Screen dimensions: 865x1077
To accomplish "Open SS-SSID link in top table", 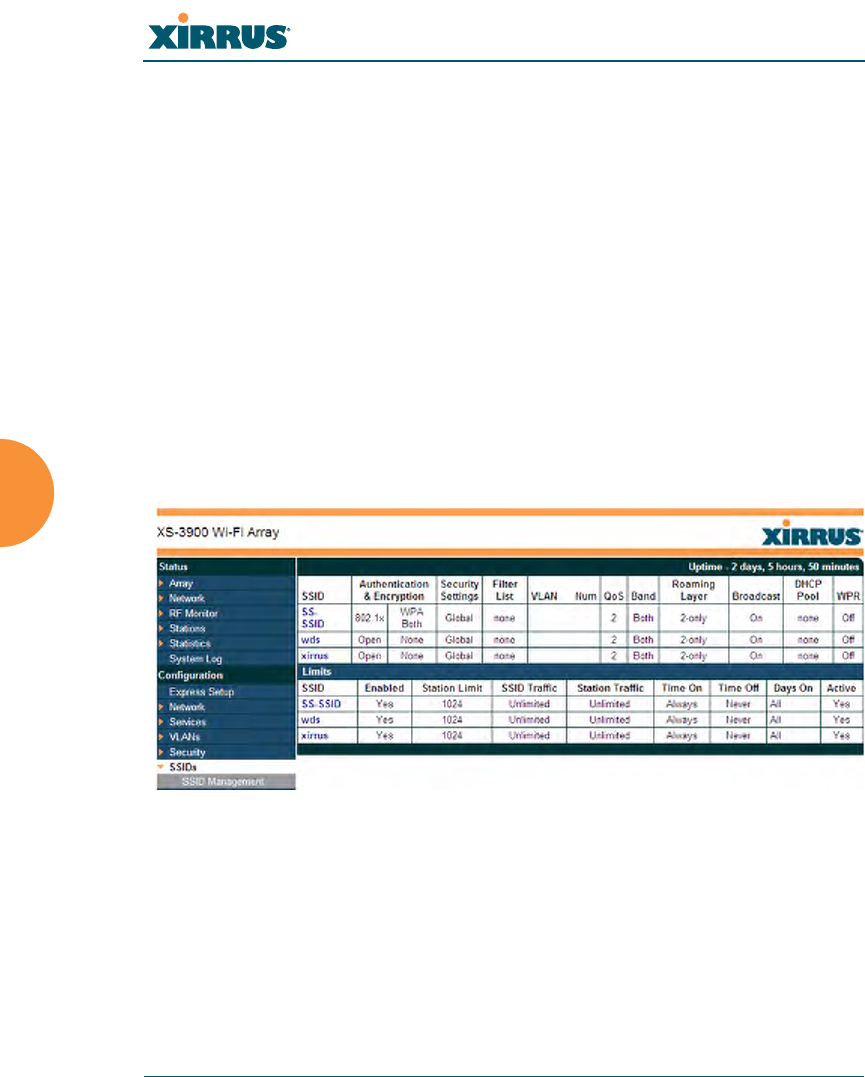I will 313,617.
